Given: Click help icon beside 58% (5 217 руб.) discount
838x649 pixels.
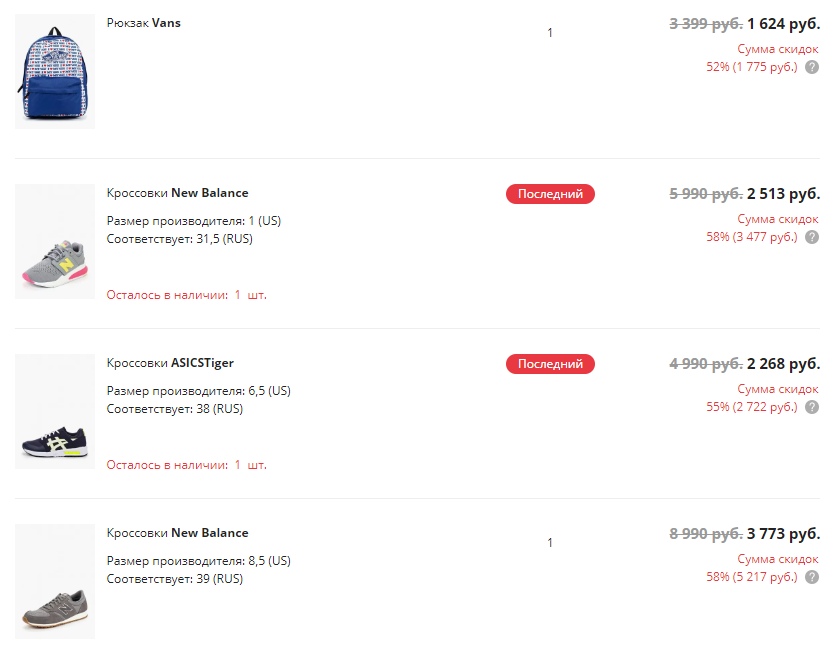Looking at the screenshot, I should tap(812, 577).
